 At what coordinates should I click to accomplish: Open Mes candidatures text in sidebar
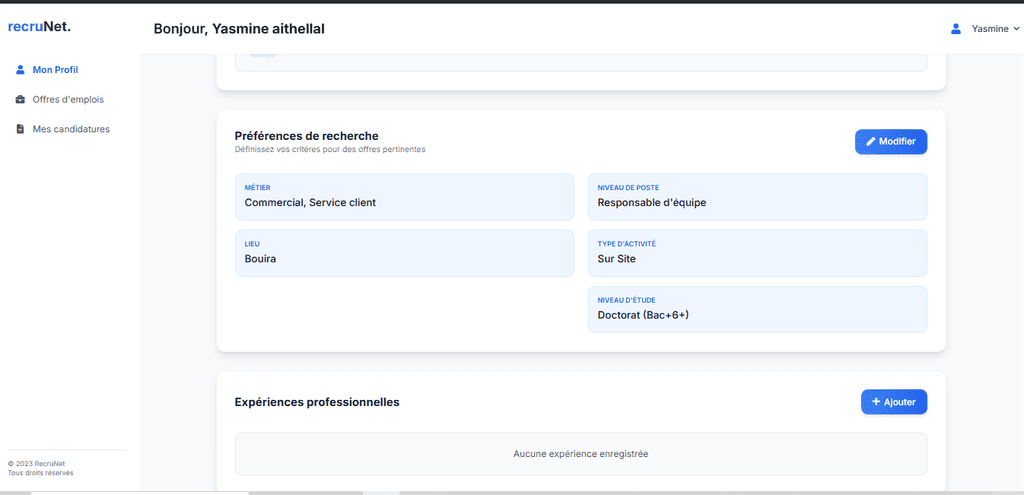click(x=71, y=129)
